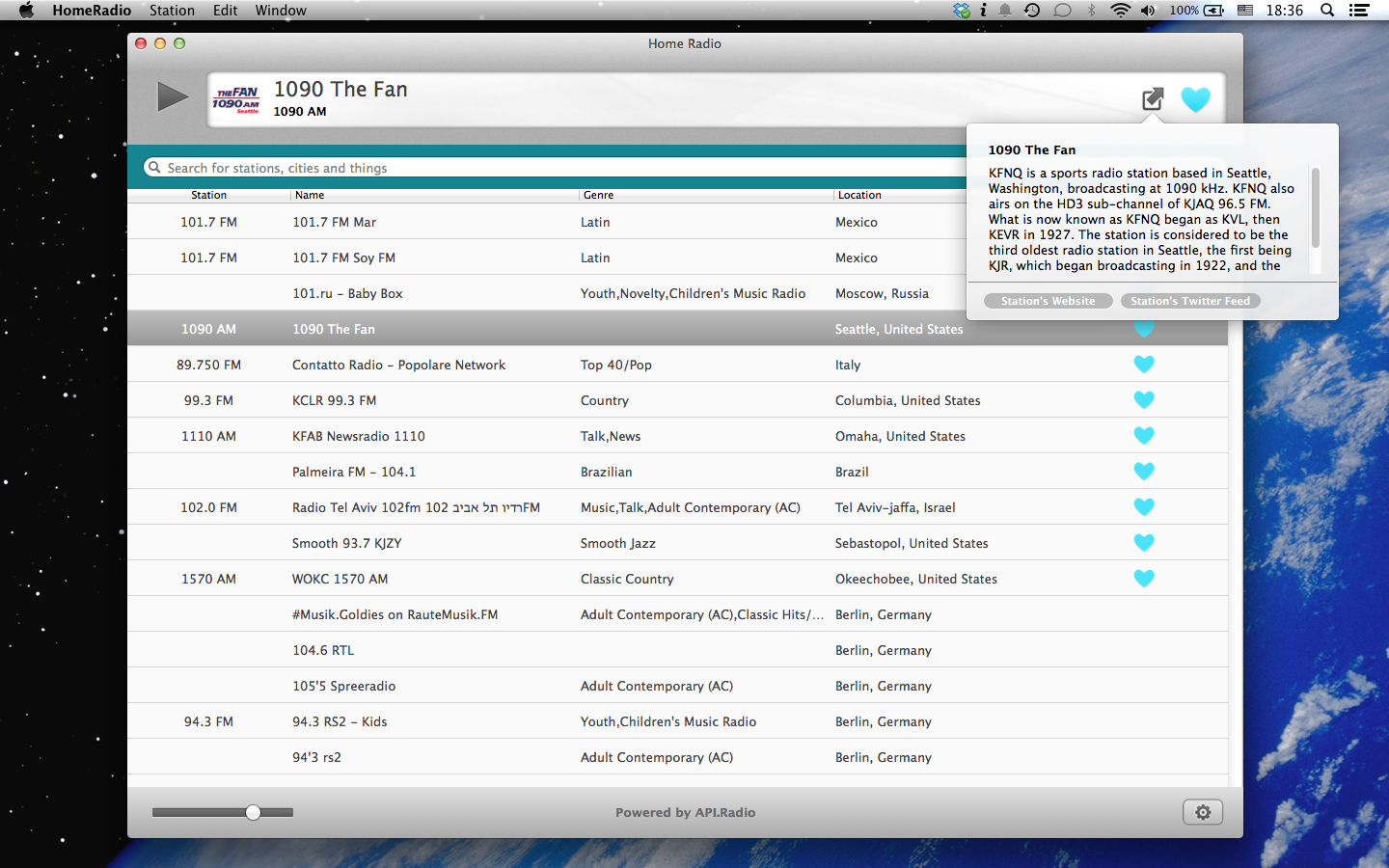Image resolution: width=1389 pixels, height=868 pixels.
Task: Select the 104.6 RTL station
Action: (x=323, y=650)
